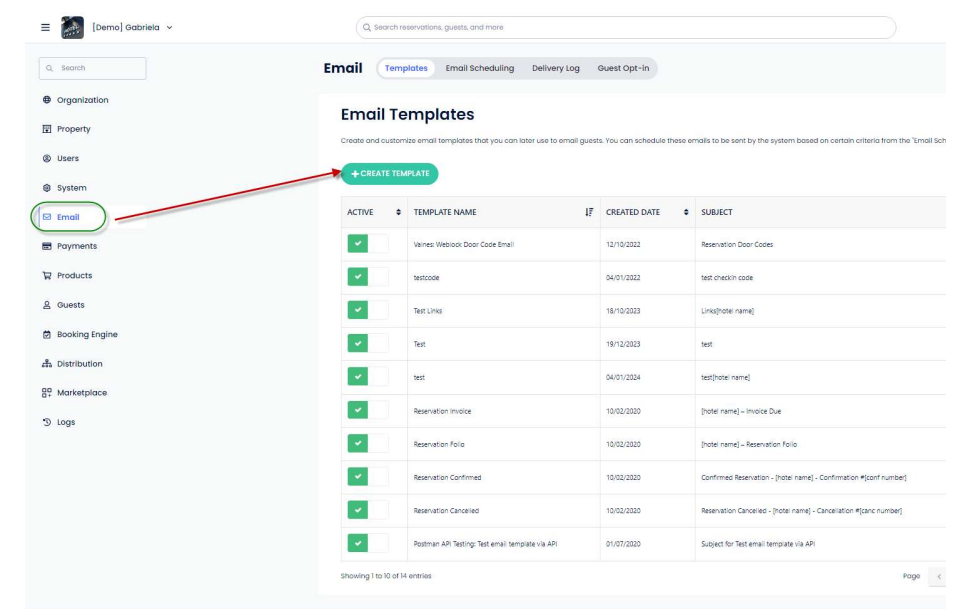The width and height of the screenshot is (962, 615).
Task: Click the System gear icon
Action: tap(46, 188)
